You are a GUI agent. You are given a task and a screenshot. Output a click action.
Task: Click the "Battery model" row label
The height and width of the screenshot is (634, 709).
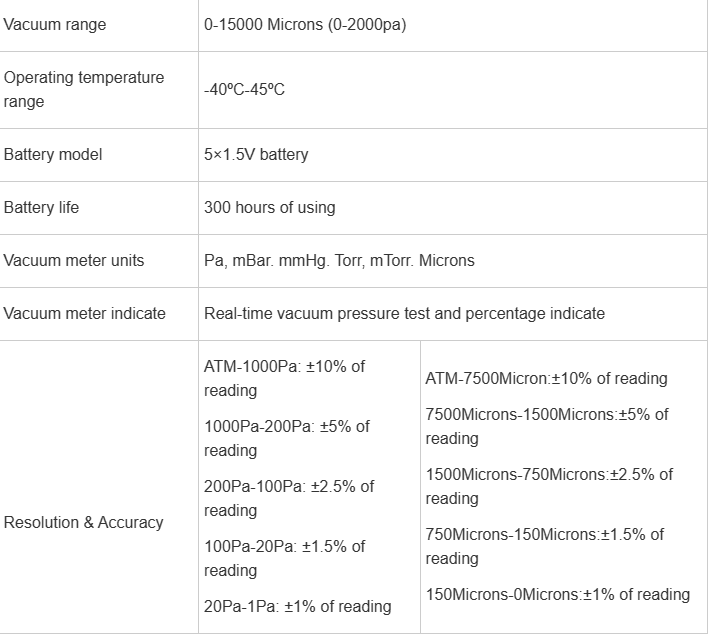coord(53,154)
